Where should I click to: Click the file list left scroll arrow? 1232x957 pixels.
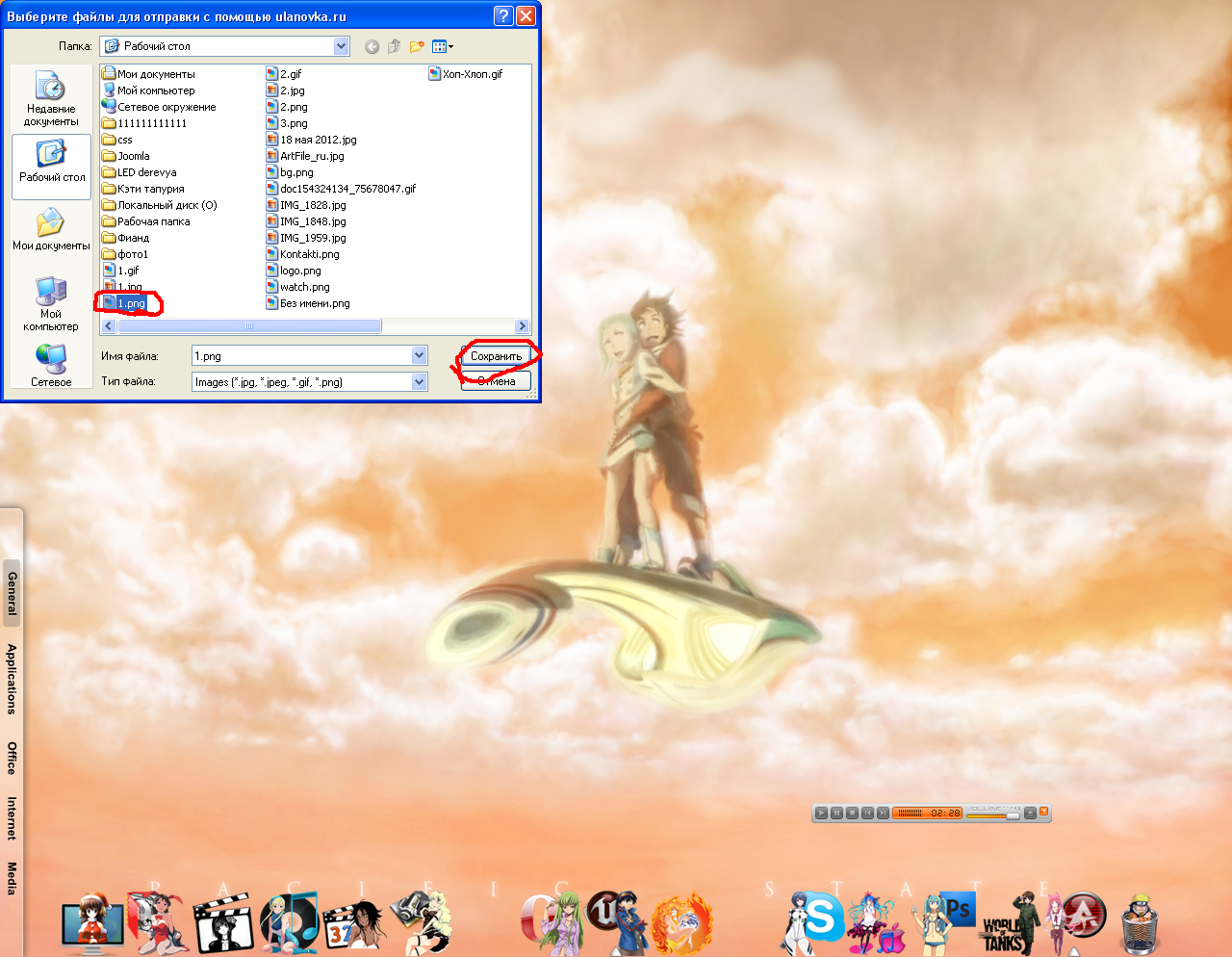108,326
